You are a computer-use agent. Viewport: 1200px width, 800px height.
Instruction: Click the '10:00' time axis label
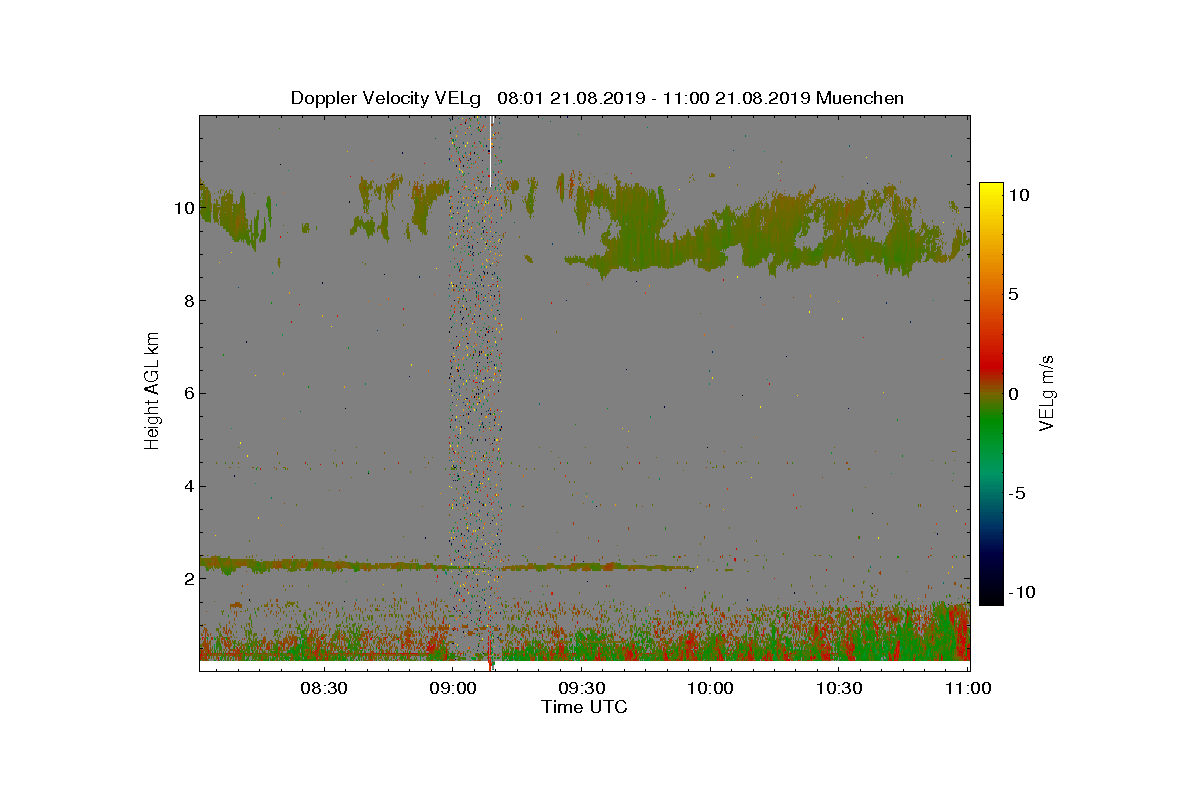pos(710,688)
